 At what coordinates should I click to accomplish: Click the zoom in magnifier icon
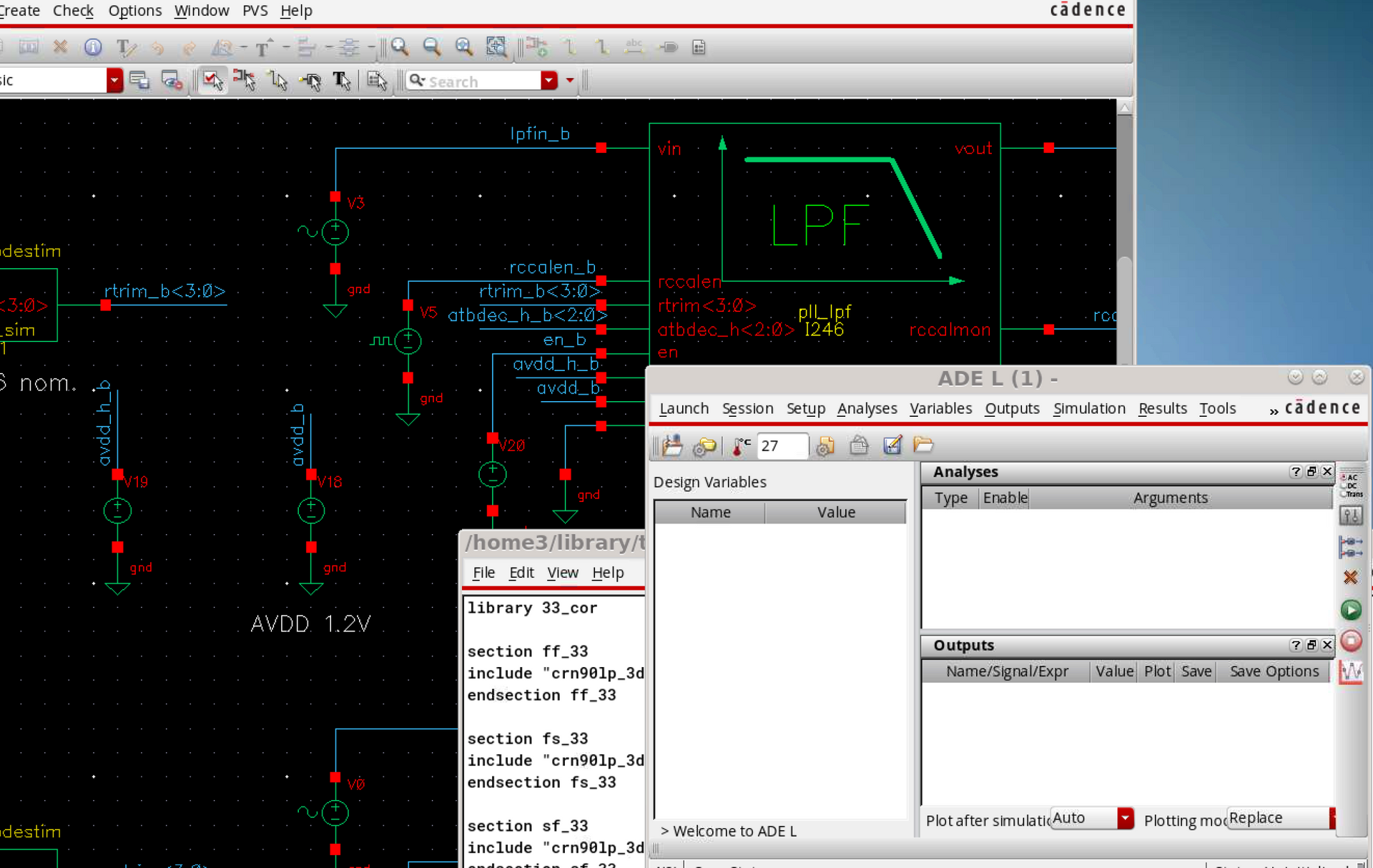pyautogui.click(x=400, y=47)
